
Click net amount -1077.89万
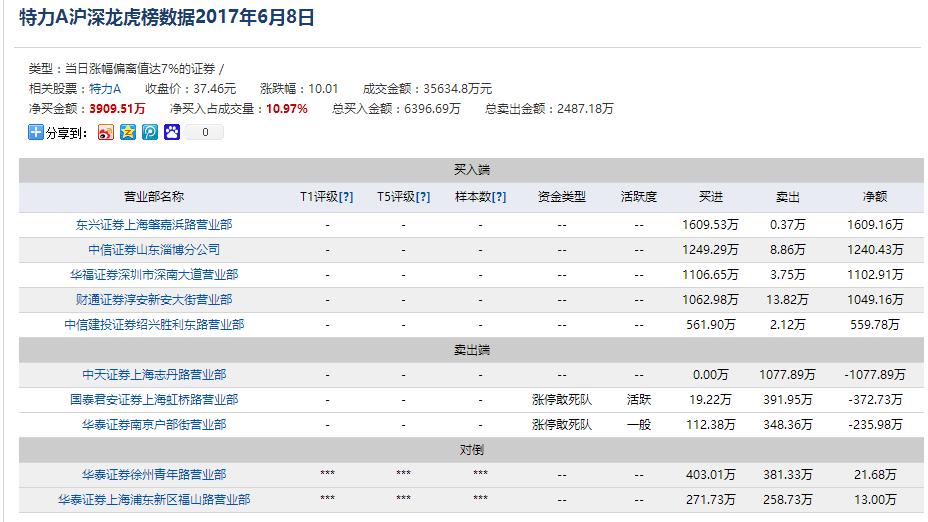[x=875, y=375]
